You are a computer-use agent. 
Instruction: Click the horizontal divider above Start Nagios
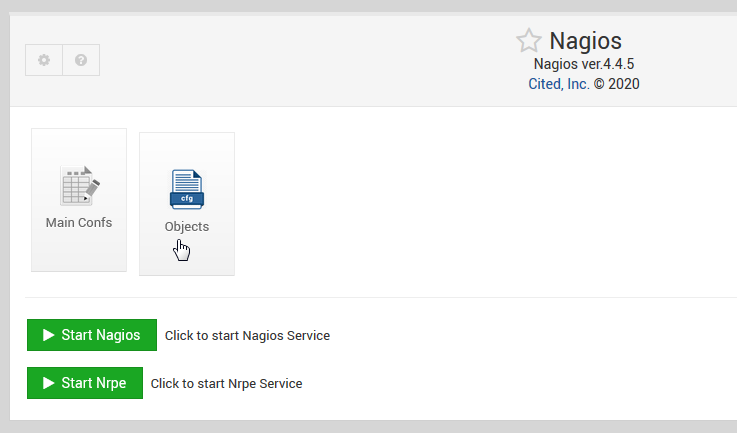coord(381,297)
